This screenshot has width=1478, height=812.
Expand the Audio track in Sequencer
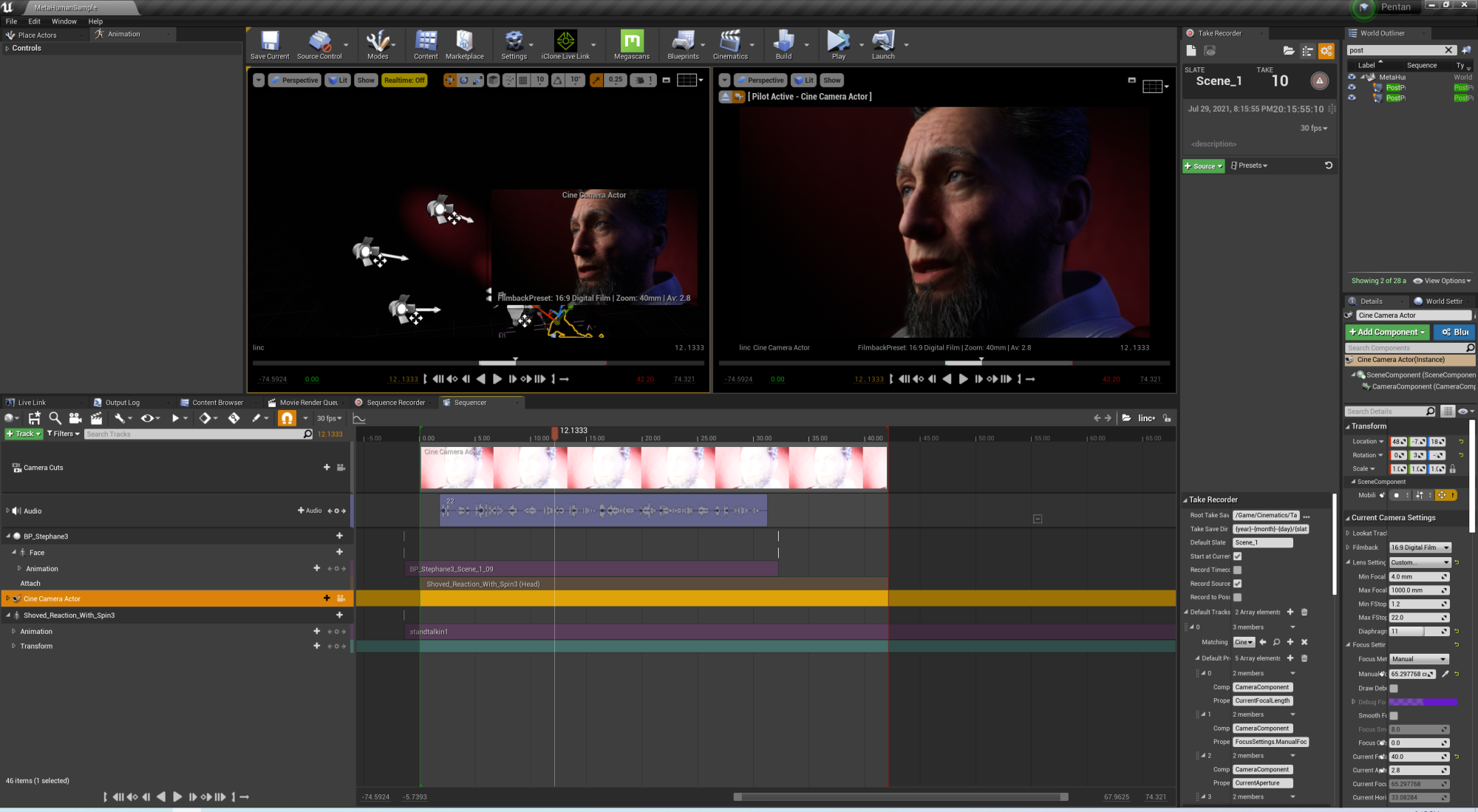pos(7,511)
